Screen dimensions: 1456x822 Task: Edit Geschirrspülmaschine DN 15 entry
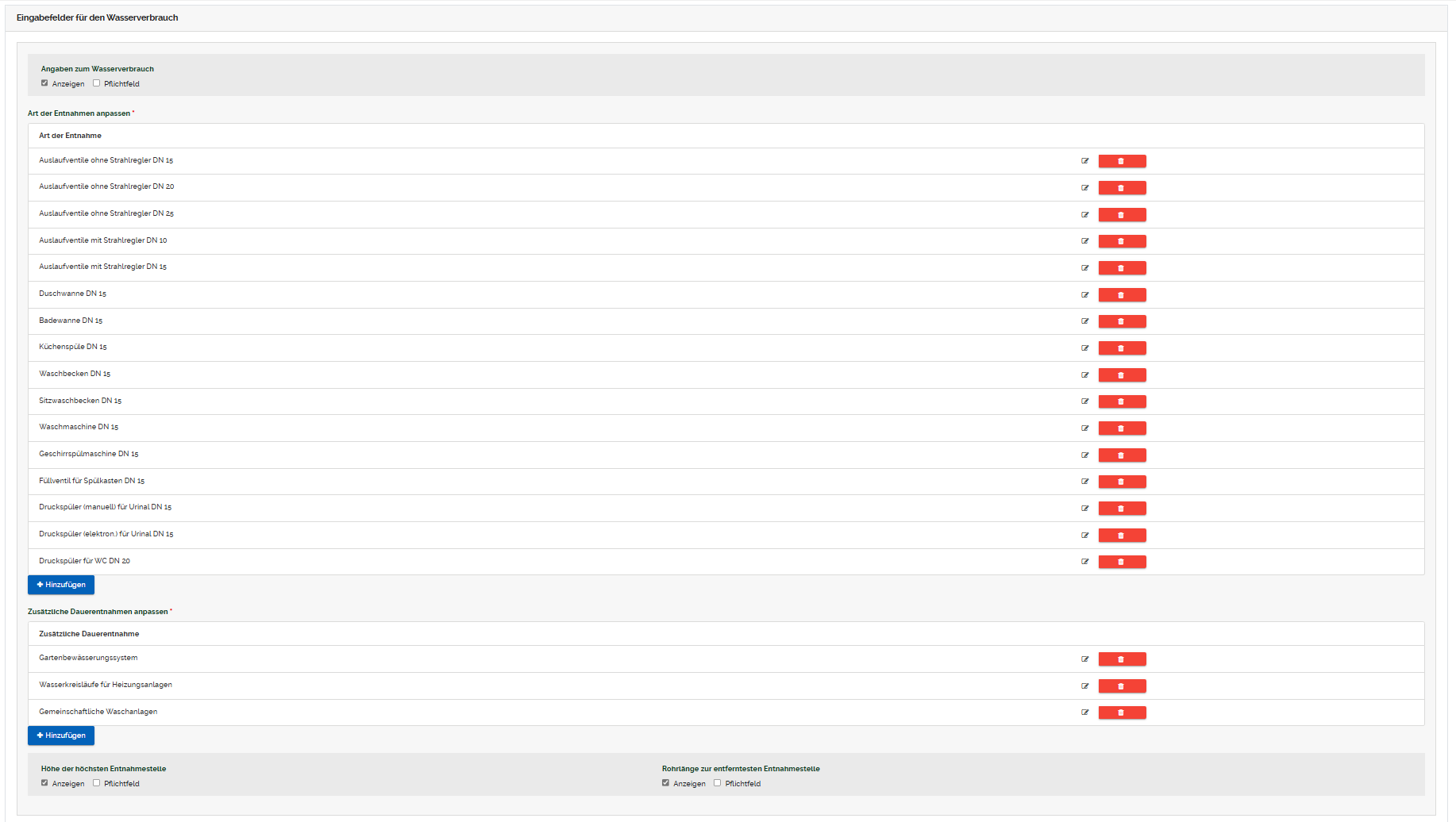click(1084, 455)
